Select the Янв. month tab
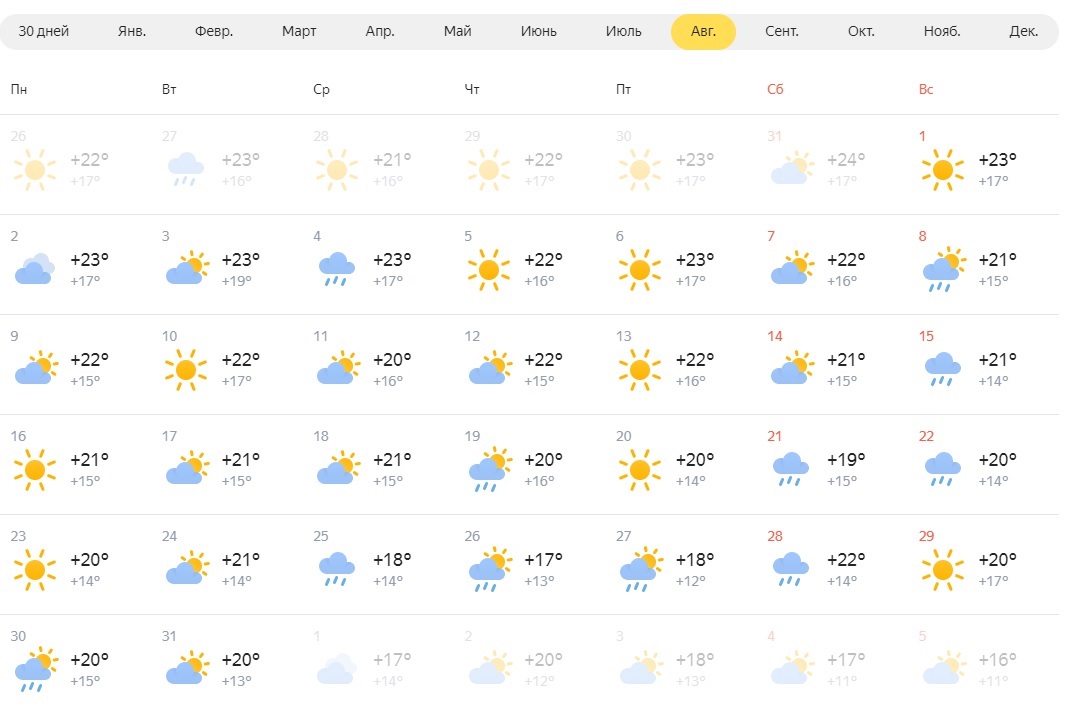Image resolution: width=1065 pixels, height=727 pixels. [132, 31]
